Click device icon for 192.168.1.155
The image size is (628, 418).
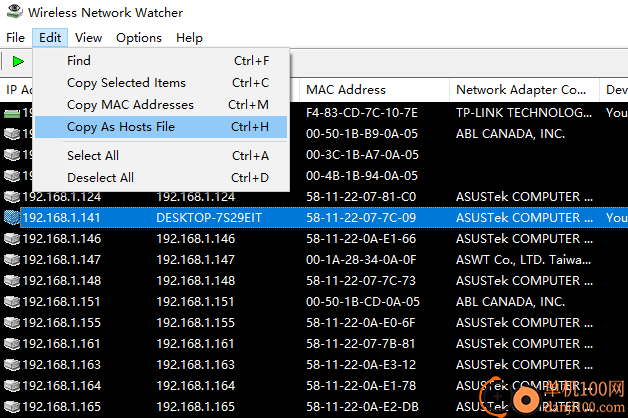click(x=12, y=323)
